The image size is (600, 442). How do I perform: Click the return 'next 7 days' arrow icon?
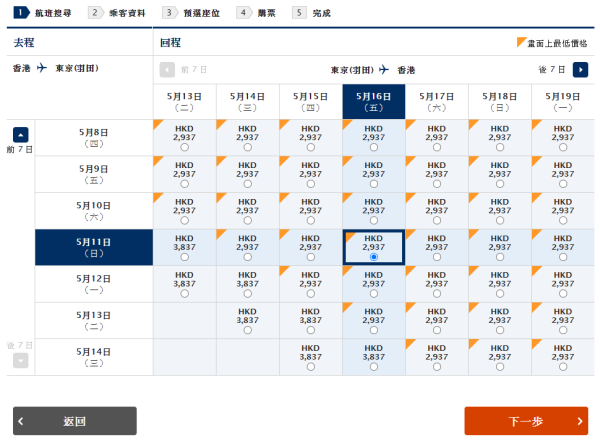click(581, 69)
